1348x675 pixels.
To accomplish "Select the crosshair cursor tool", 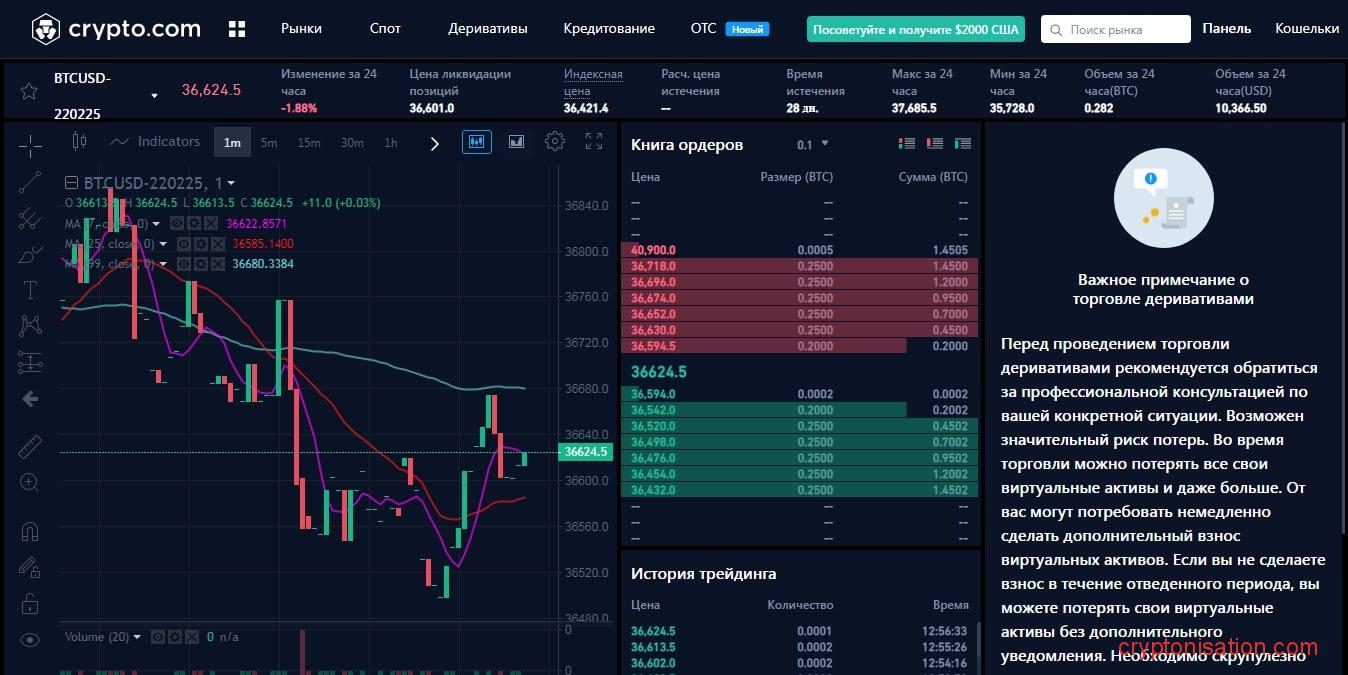I will (x=30, y=146).
